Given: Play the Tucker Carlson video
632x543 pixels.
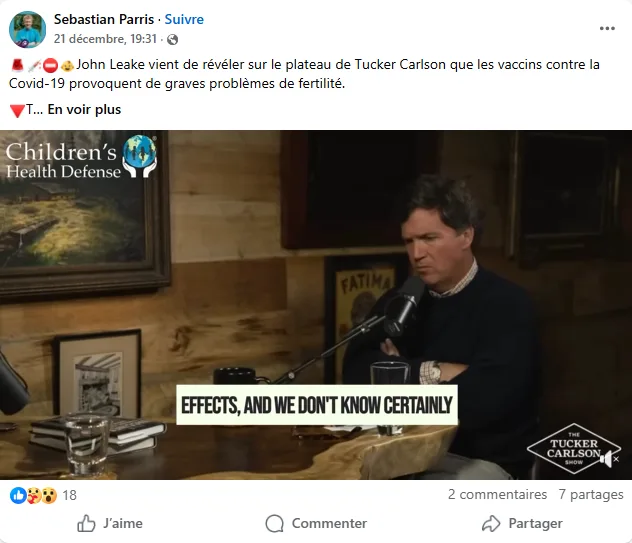Looking at the screenshot, I should pyautogui.click(x=316, y=305).
